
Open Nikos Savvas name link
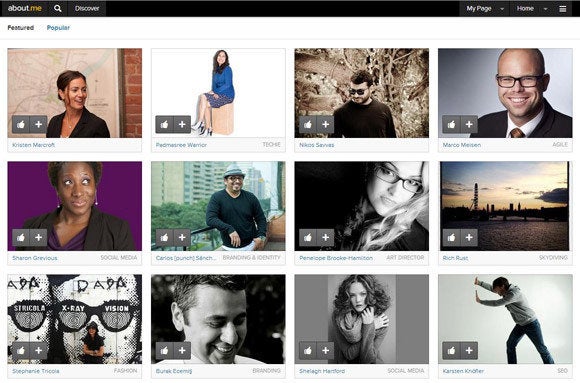click(x=317, y=145)
